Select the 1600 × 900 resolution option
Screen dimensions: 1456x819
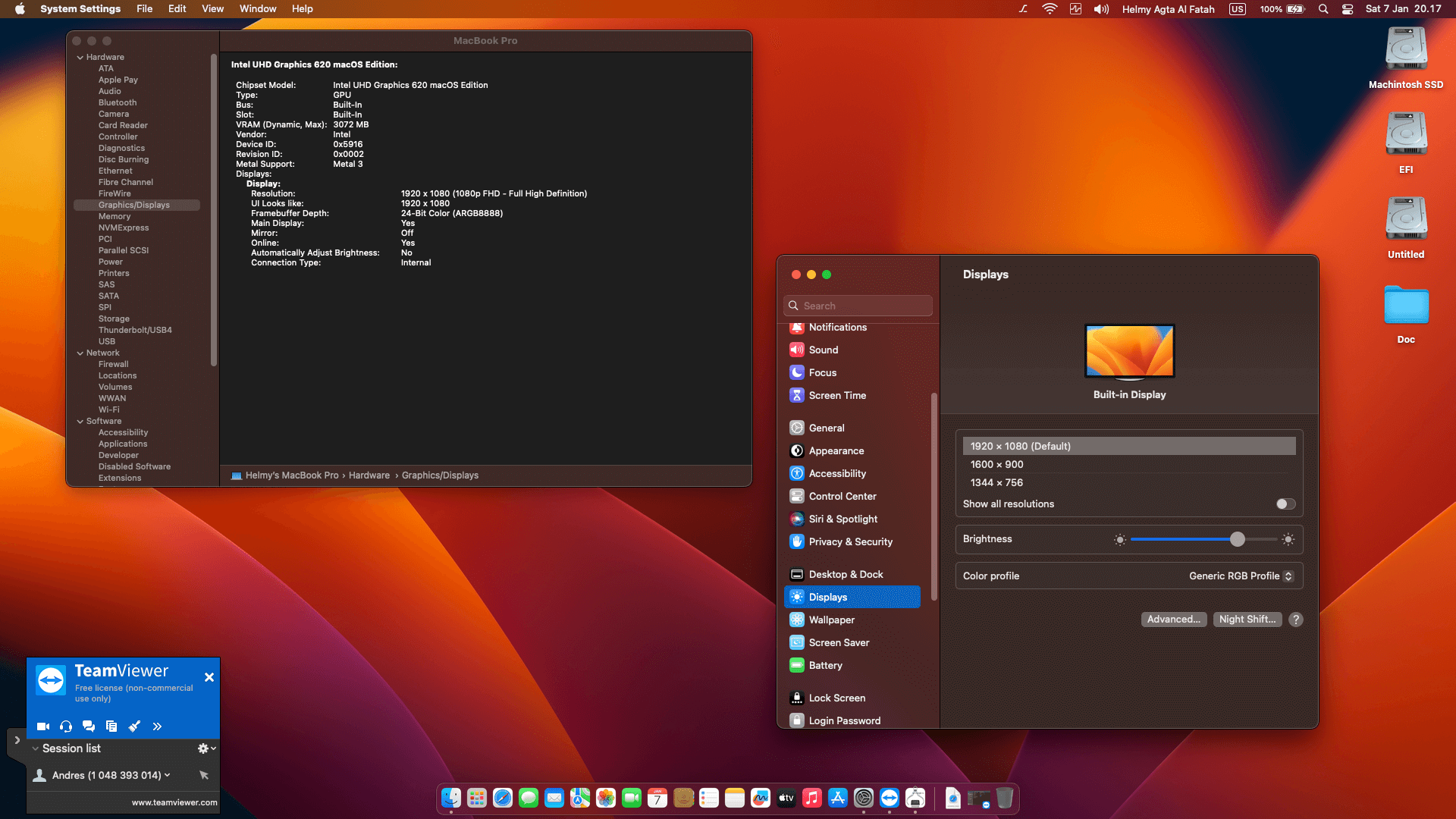997,464
